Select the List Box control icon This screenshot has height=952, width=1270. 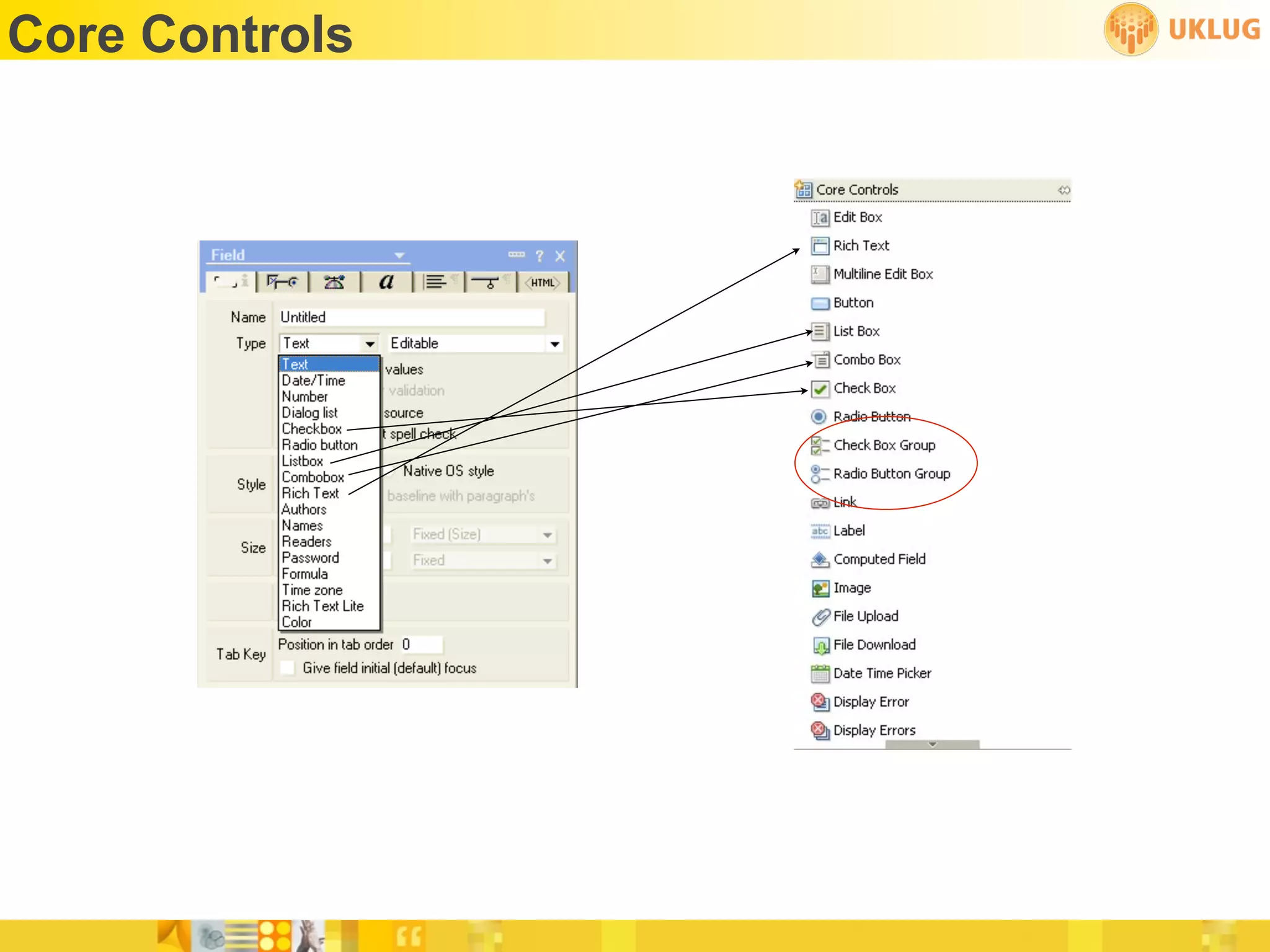coord(820,332)
